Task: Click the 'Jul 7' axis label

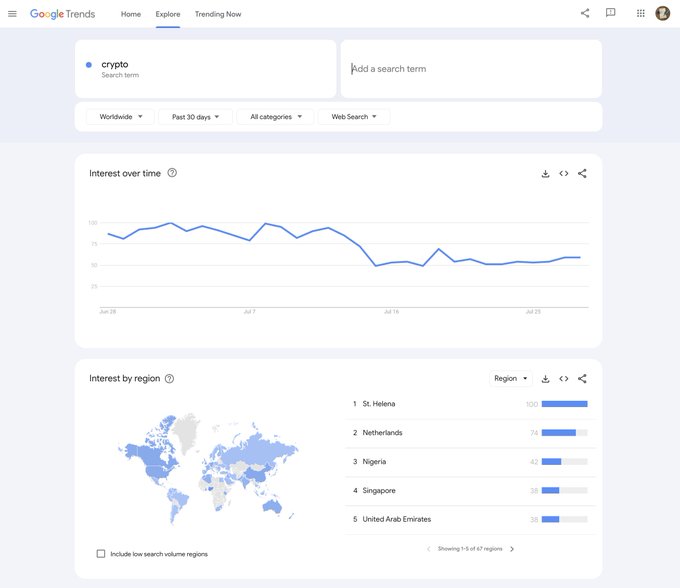Action: tap(249, 312)
